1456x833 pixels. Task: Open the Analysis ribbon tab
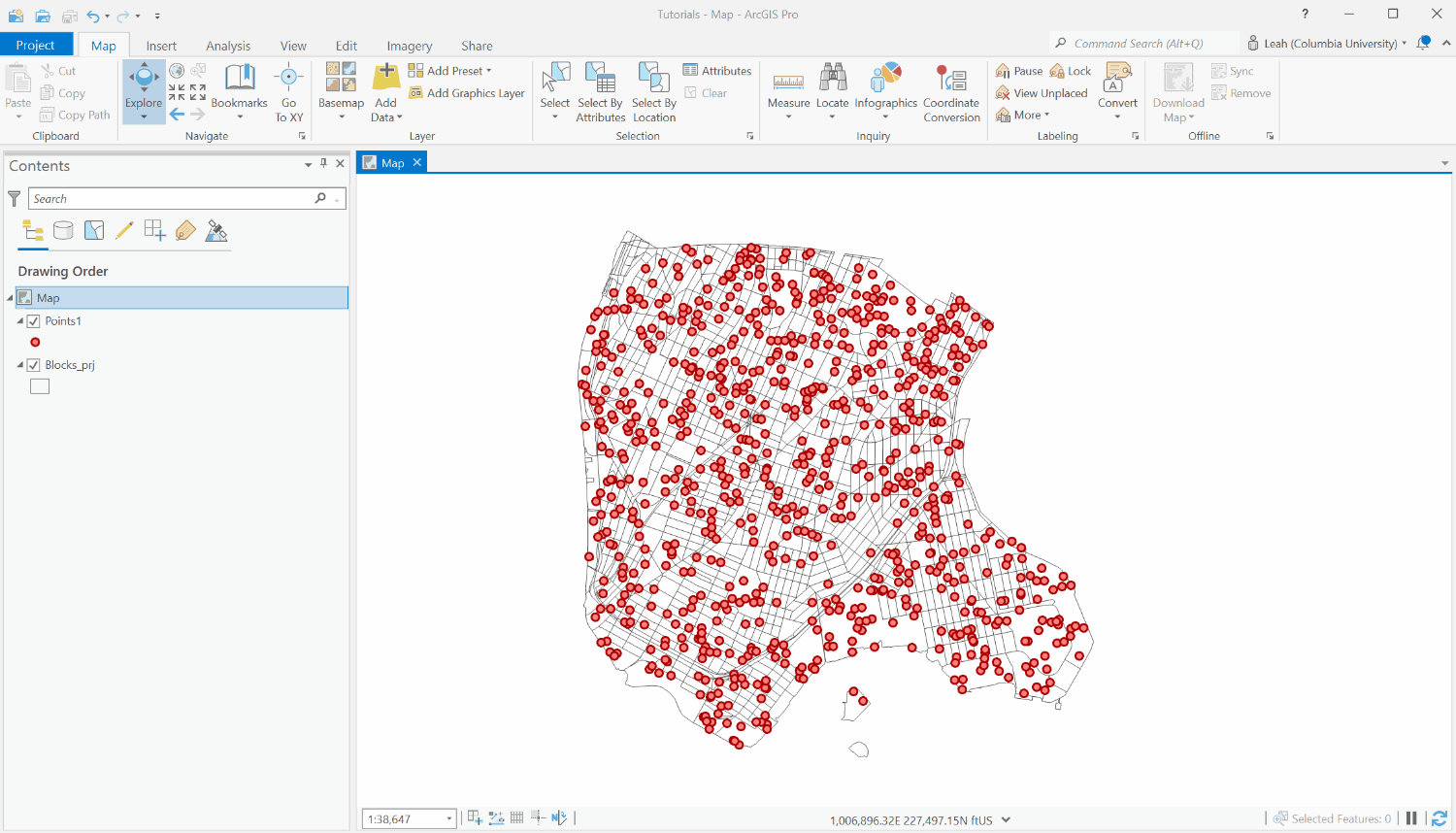point(228,45)
